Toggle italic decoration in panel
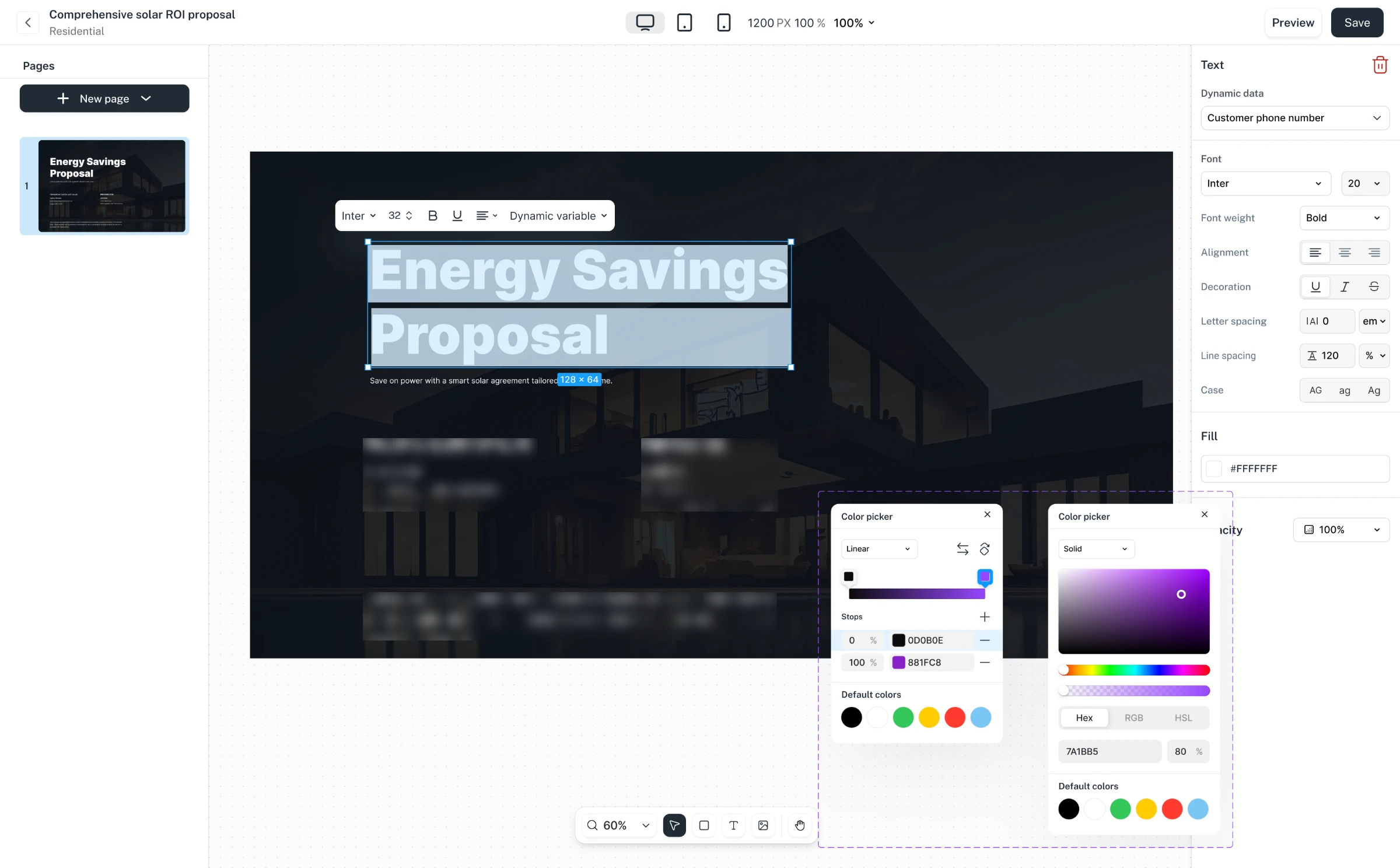This screenshot has height=868, width=1400. coord(1345,287)
